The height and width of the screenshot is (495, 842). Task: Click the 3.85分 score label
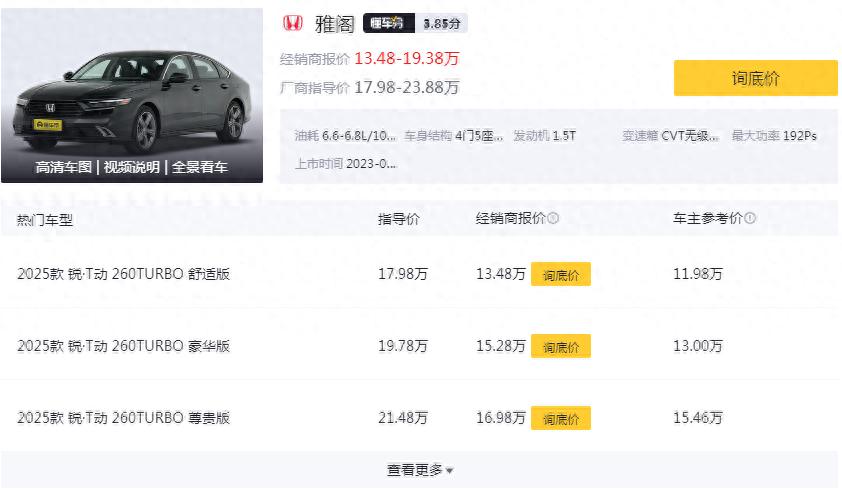pos(440,23)
